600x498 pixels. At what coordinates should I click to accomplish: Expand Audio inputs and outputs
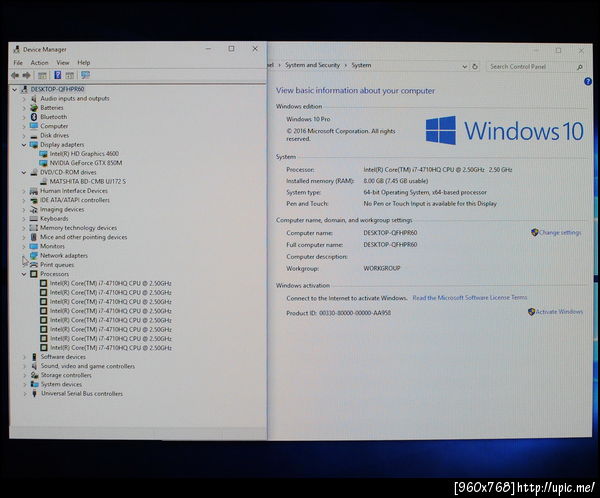(24, 99)
